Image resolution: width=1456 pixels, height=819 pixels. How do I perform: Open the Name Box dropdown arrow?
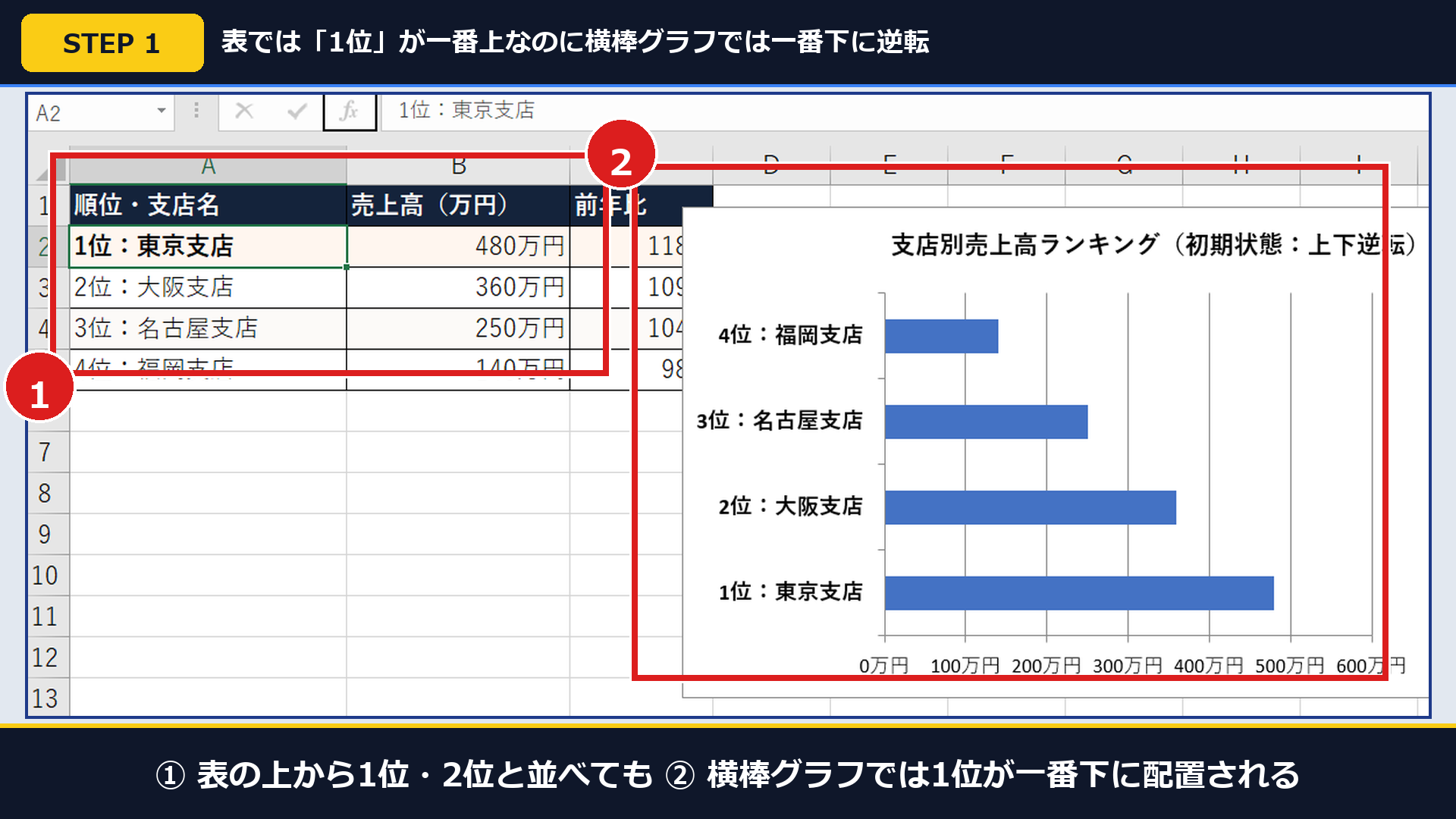pos(162,111)
